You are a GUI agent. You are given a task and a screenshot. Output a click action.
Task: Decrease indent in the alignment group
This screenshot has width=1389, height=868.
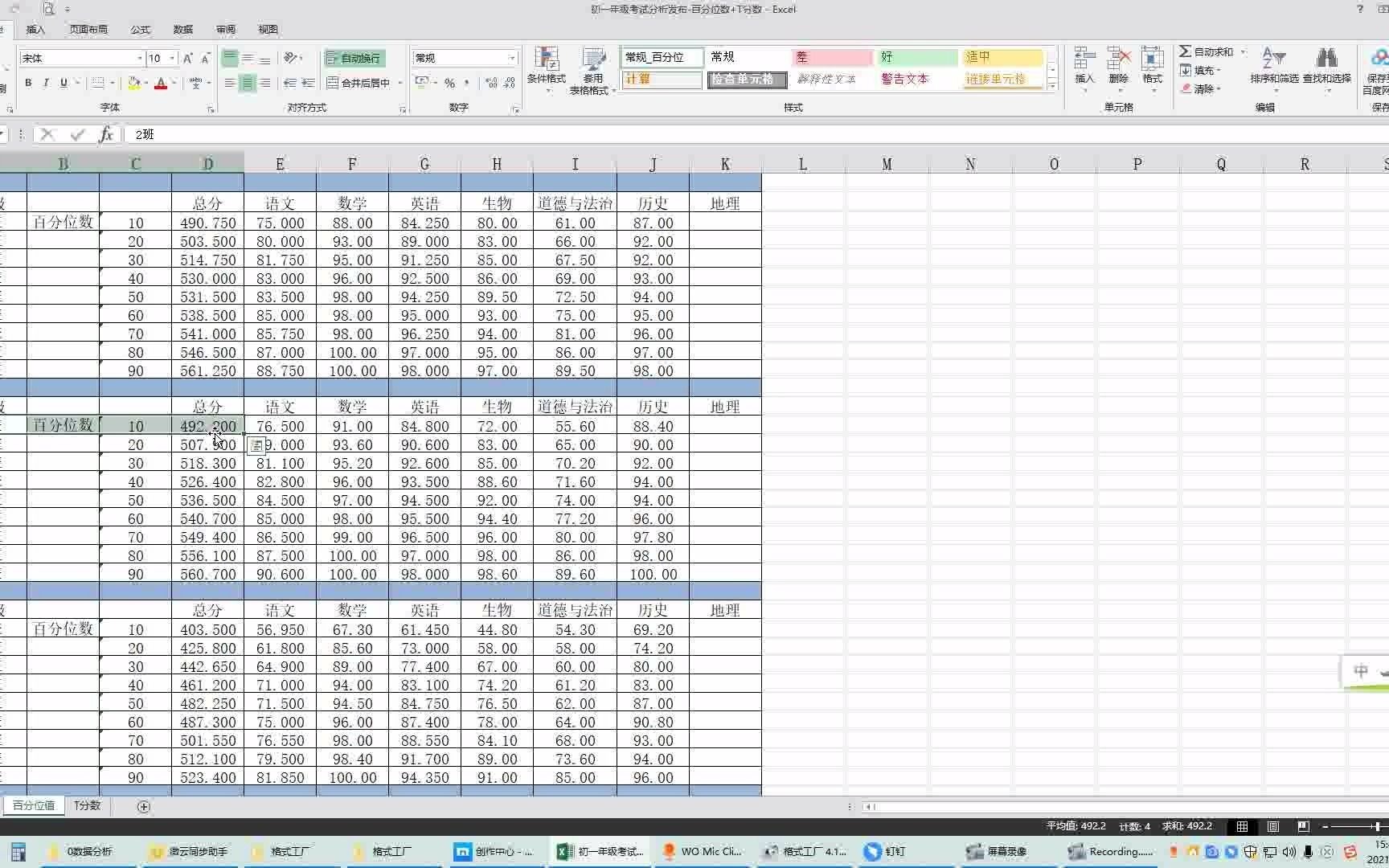pos(289,83)
